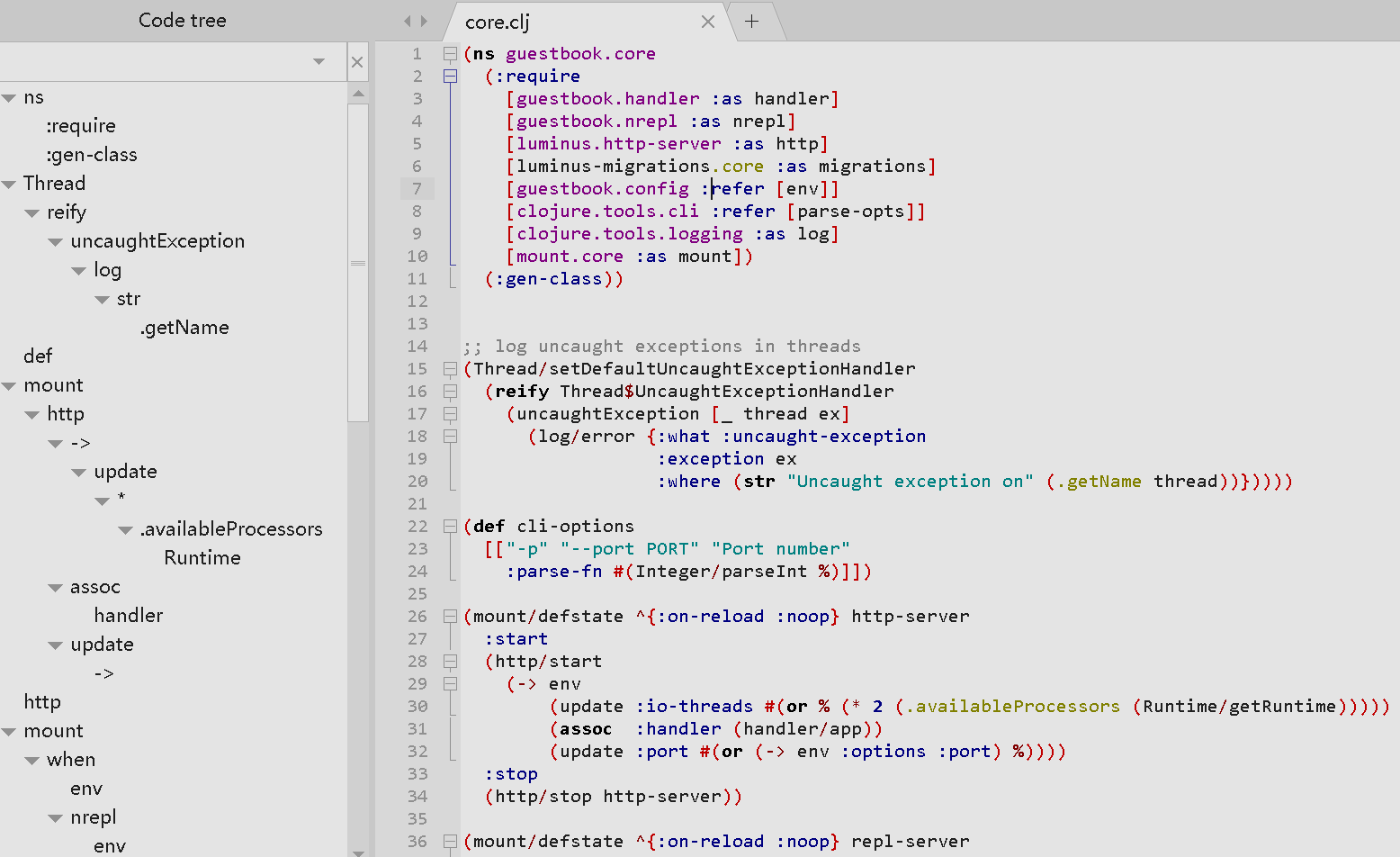Click Thread$UncaughtExceptionHandler on line 16

click(727, 392)
